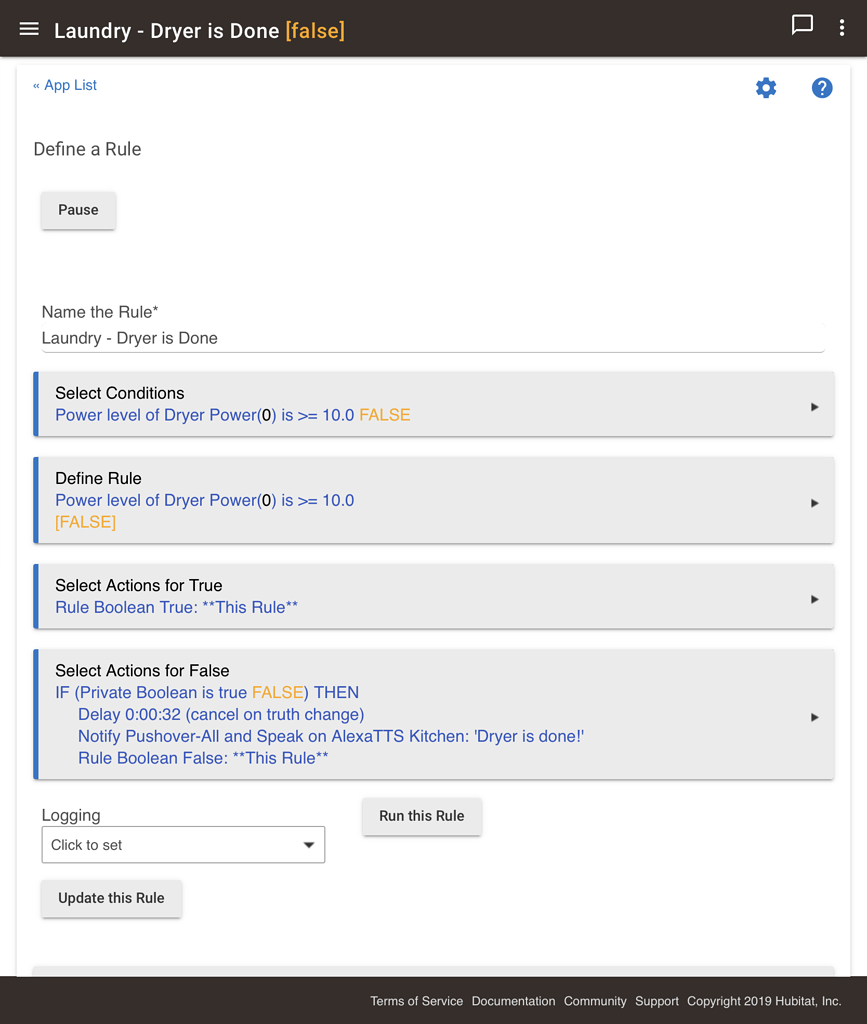The height and width of the screenshot is (1024, 867).
Task: Open the Support footer link
Action: point(657,1001)
